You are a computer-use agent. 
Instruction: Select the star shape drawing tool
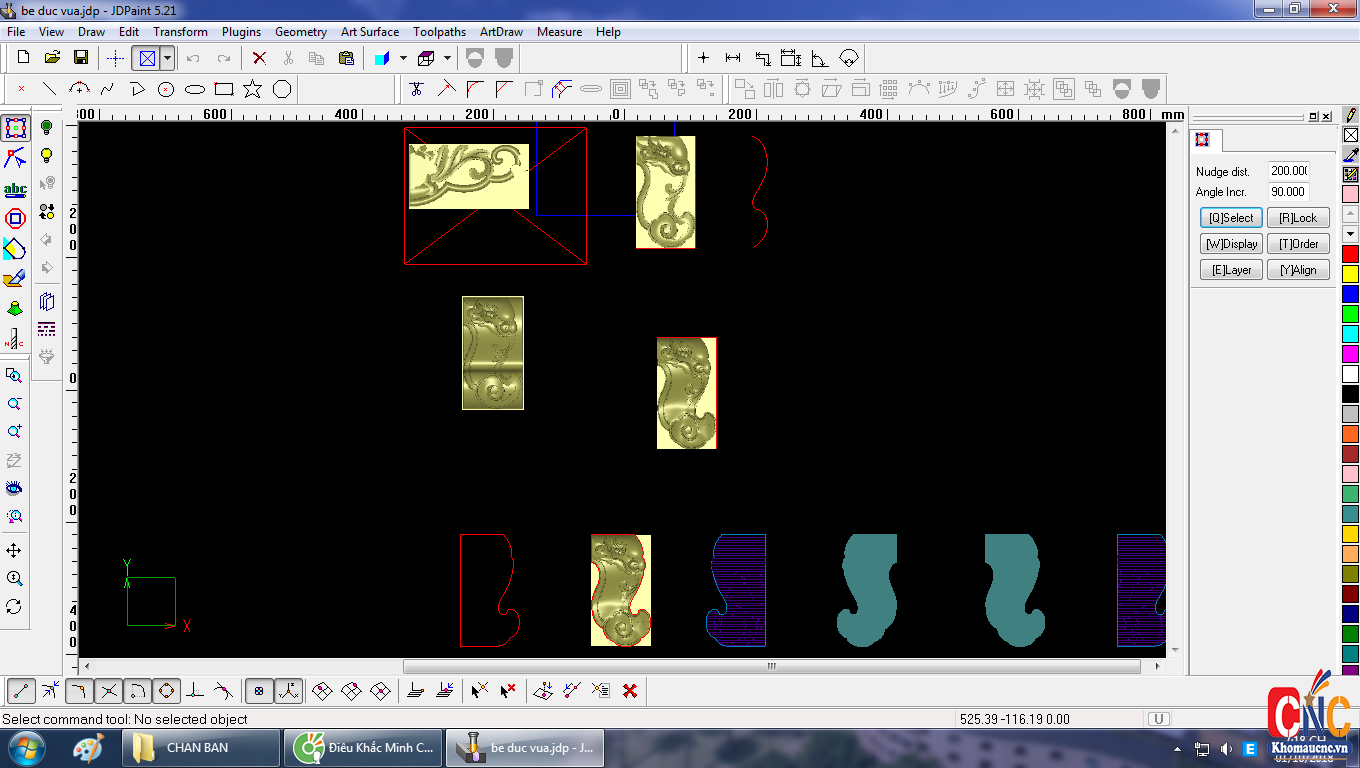tap(253, 89)
